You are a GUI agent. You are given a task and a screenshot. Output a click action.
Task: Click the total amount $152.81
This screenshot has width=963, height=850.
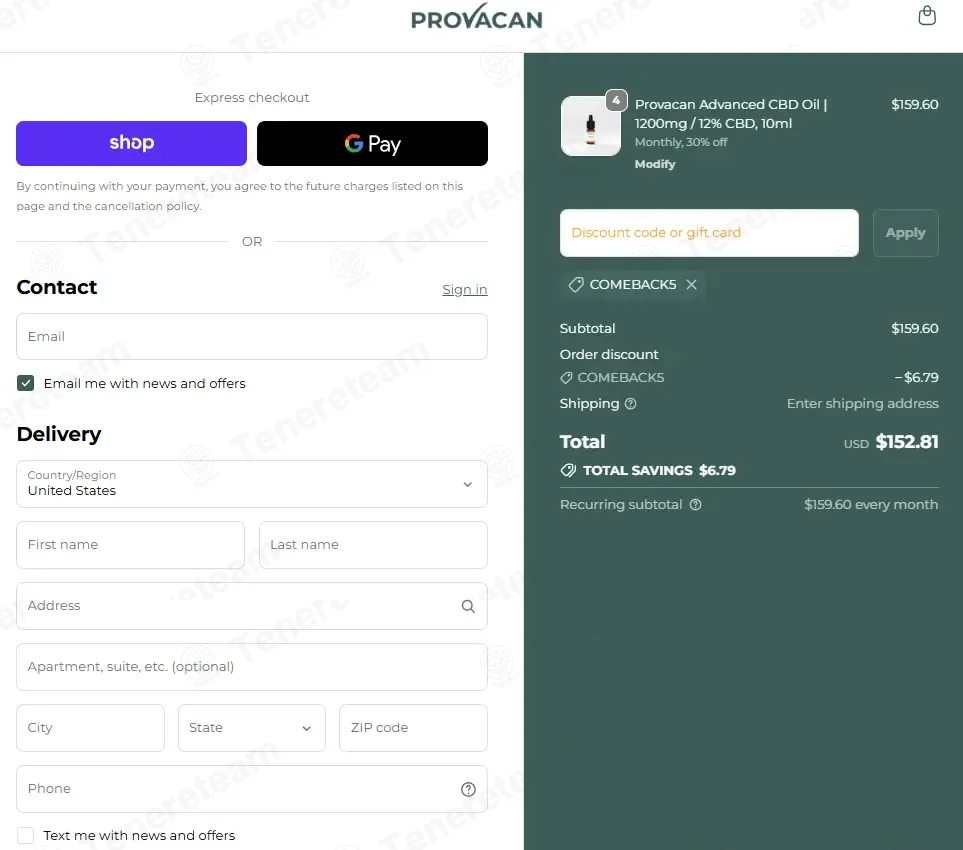pyautogui.click(x=906, y=442)
